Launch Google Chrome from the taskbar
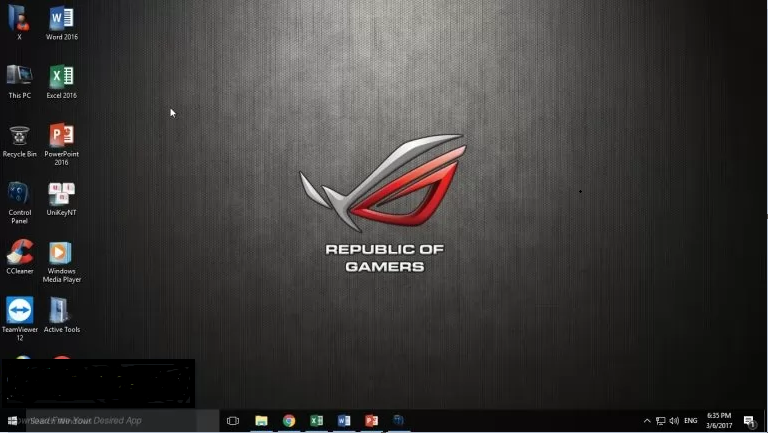The image size is (768, 433). pos(289,421)
